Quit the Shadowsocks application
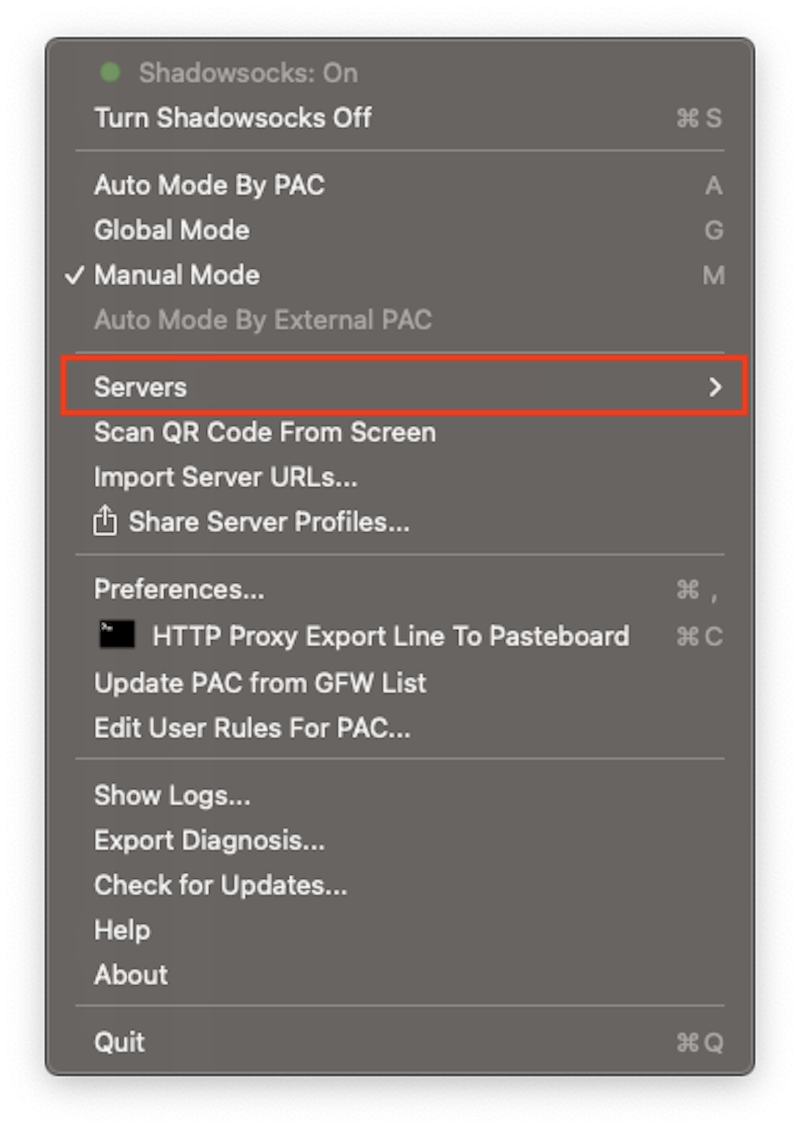This screenshot has width=800, height=1129. pos(119,1042)
